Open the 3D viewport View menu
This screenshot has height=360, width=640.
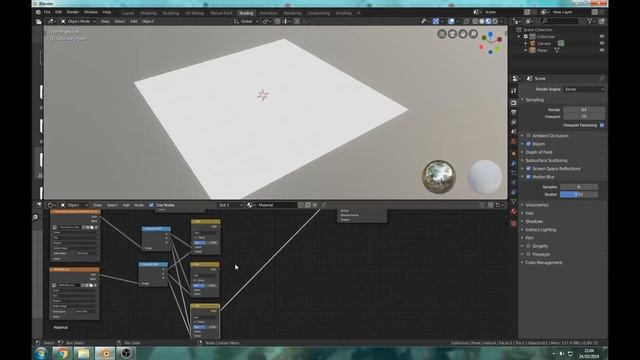coord(105,21)
